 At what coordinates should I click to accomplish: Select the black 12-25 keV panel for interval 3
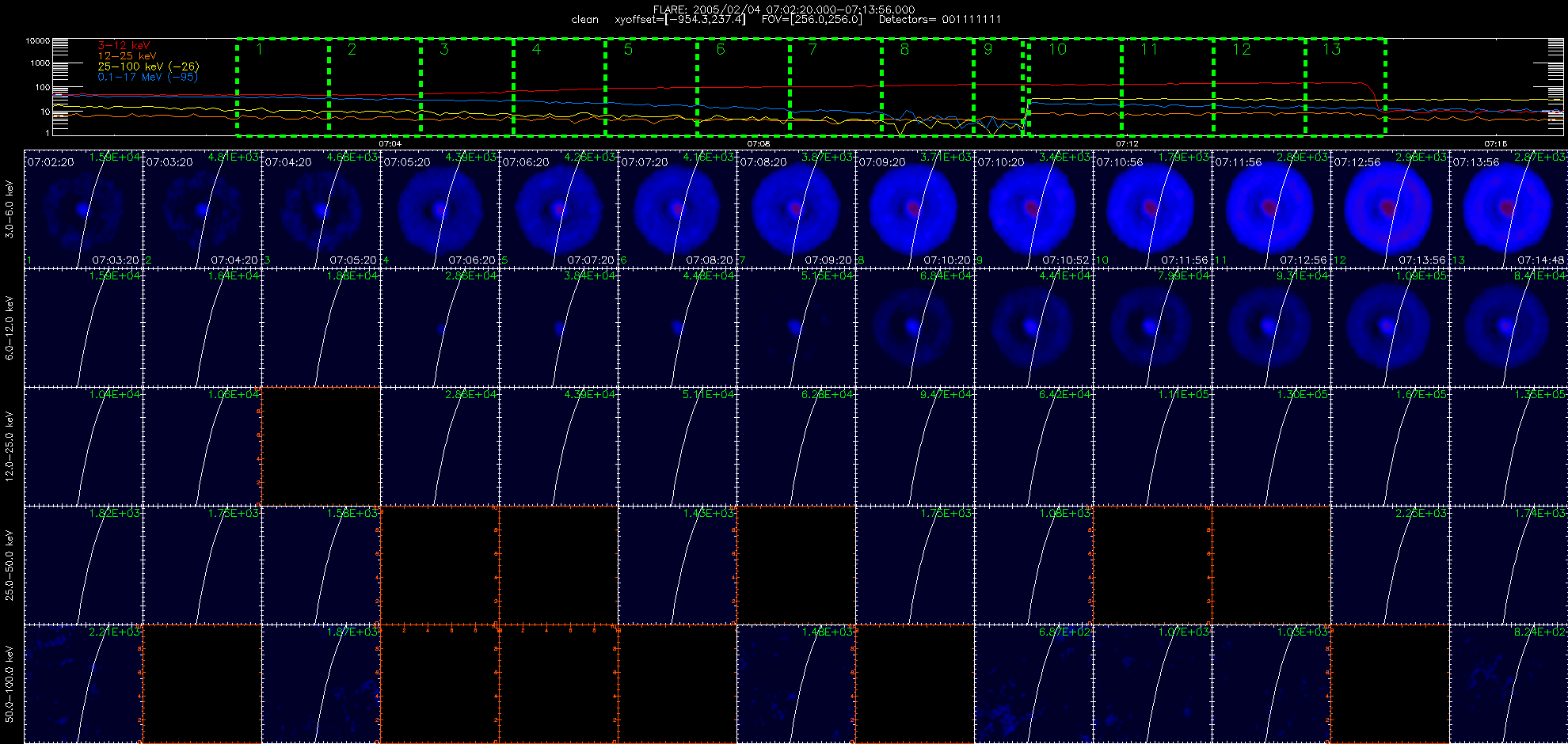(x=321, y=446)
